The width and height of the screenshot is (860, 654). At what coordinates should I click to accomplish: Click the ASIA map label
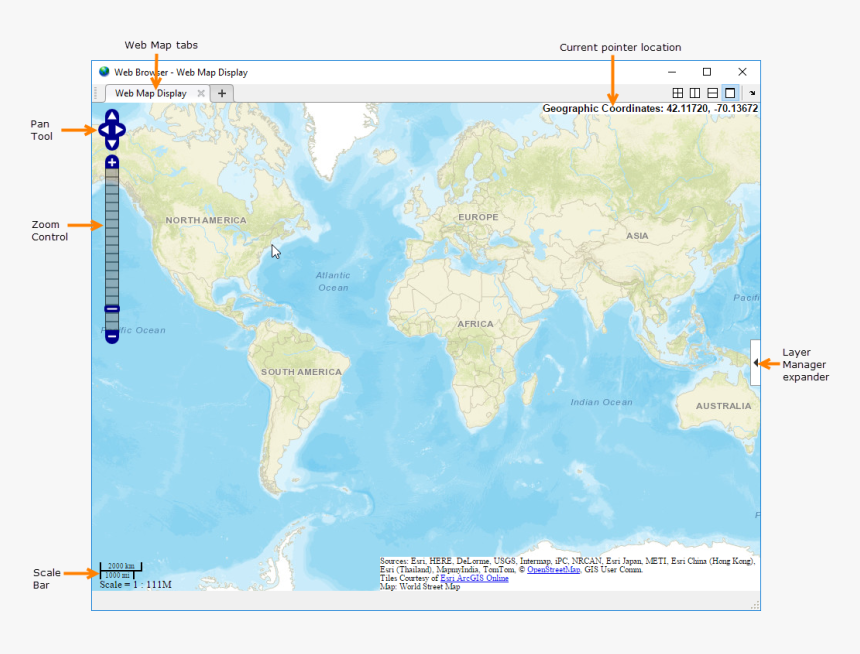(637, 236)
